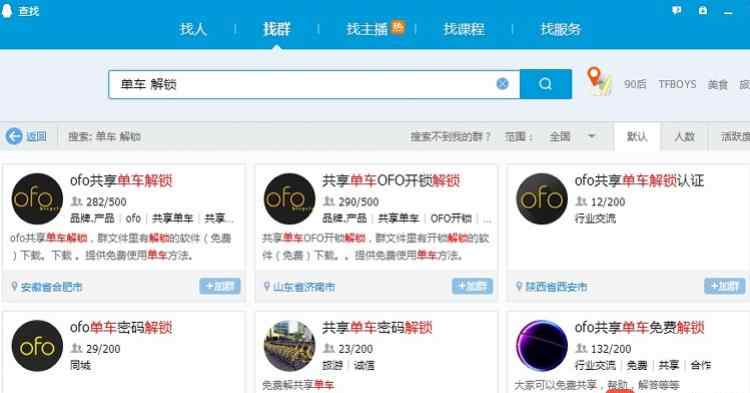750x393 pixels.
Task: Open group title 共享单车密码解锁
Action: 377,328
